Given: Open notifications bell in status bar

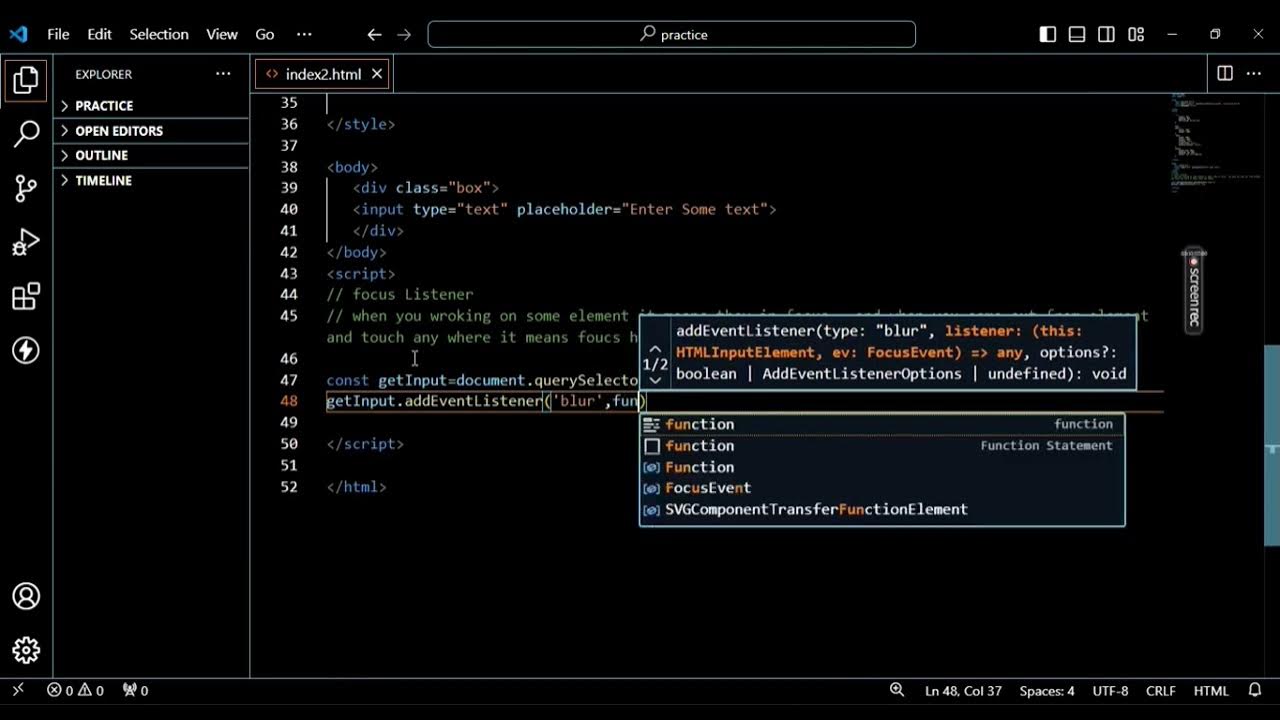Looking at the screenshot, I should click(1255, 690).
